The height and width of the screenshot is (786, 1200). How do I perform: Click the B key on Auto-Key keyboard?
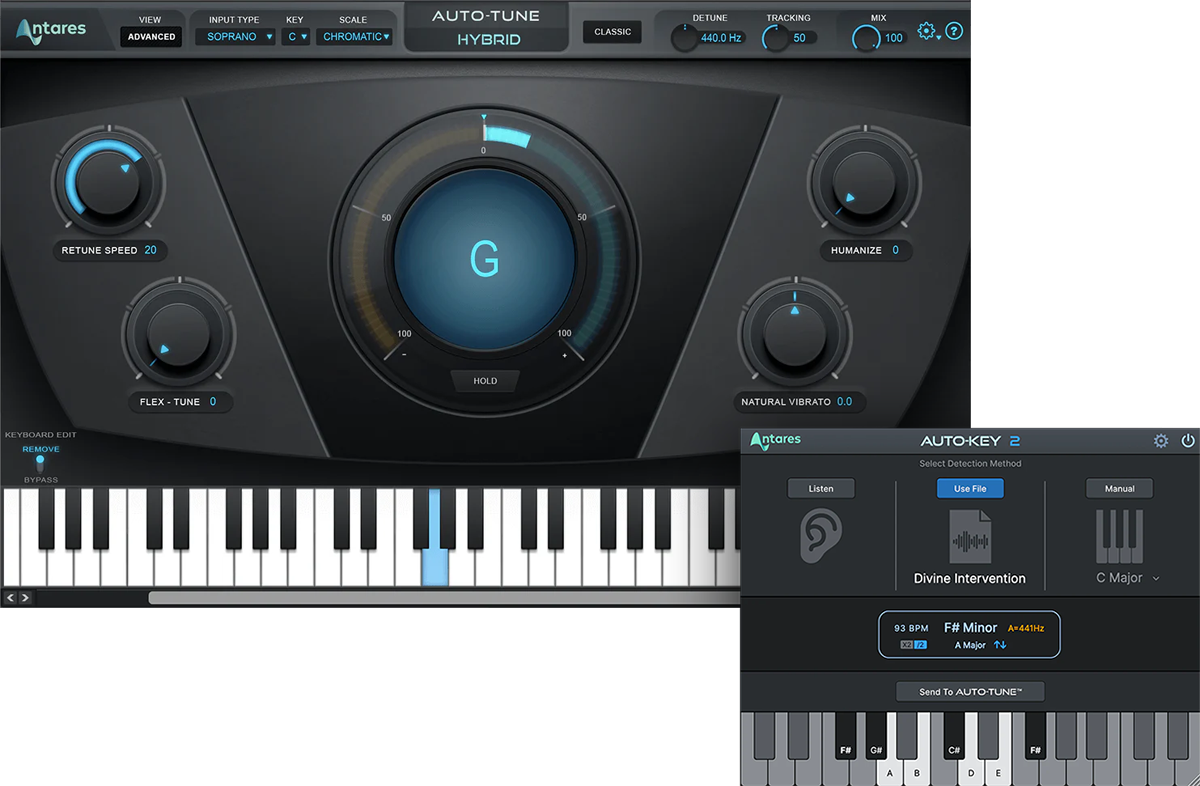point(916,772)
